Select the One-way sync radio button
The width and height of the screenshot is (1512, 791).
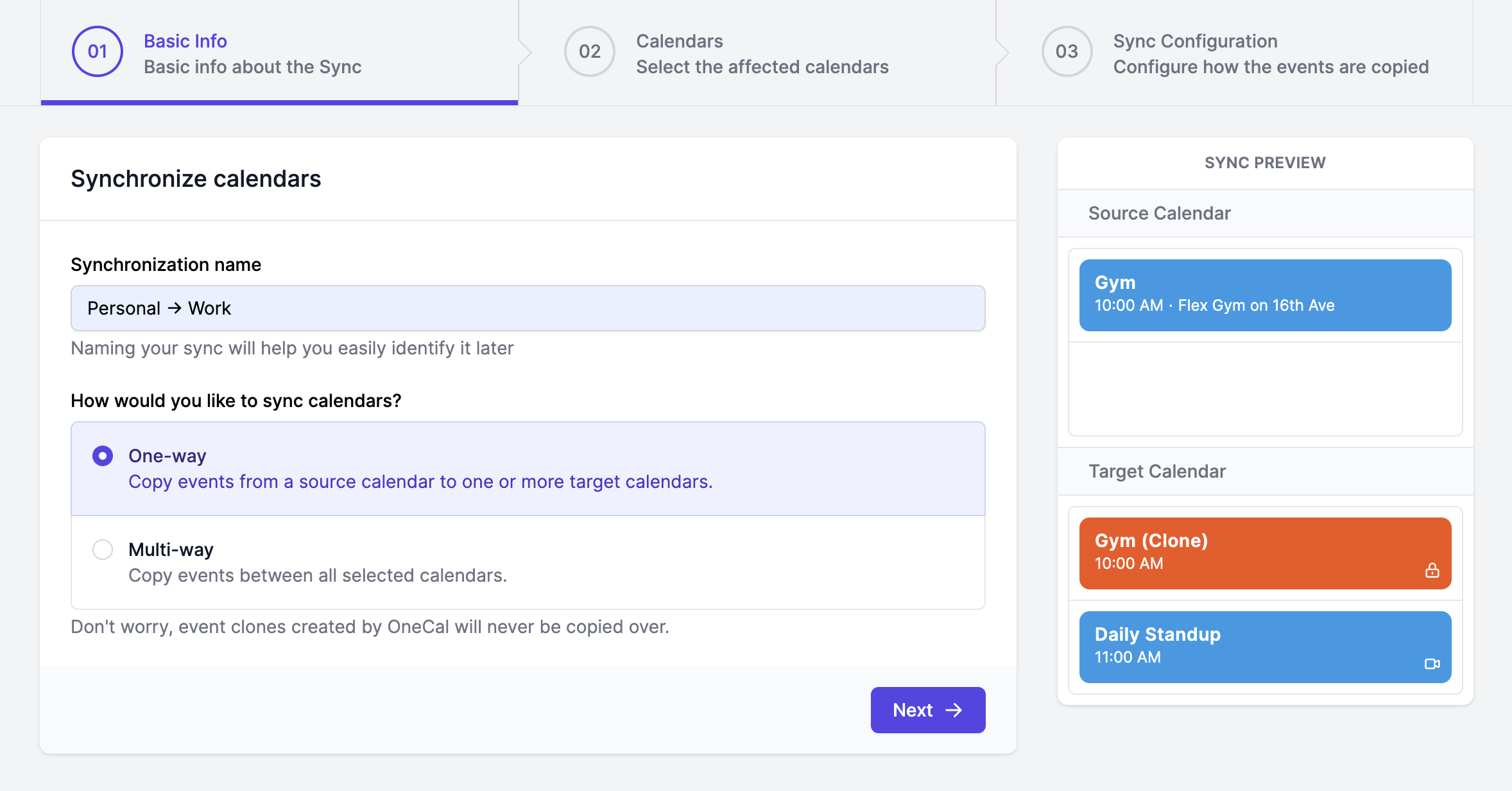pos(103,456)
